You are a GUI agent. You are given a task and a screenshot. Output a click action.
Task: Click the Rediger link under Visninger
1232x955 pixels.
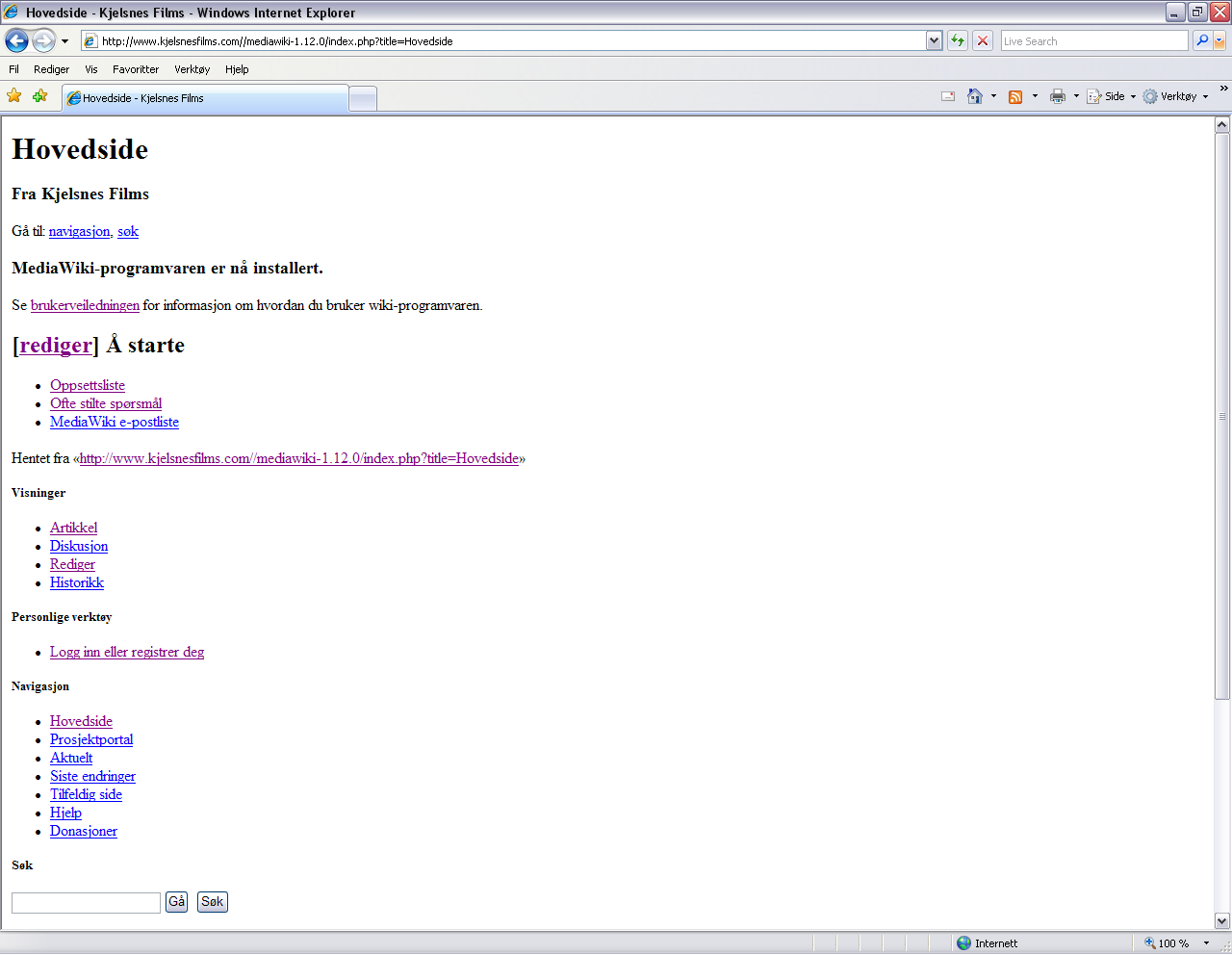[x=72, y=564]
